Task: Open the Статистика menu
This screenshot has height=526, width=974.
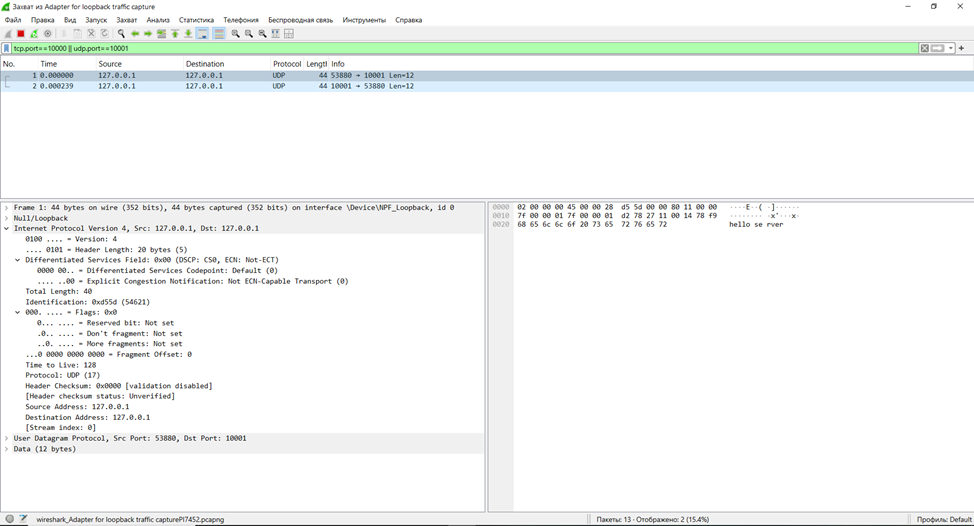Action: tap(196, 20)
